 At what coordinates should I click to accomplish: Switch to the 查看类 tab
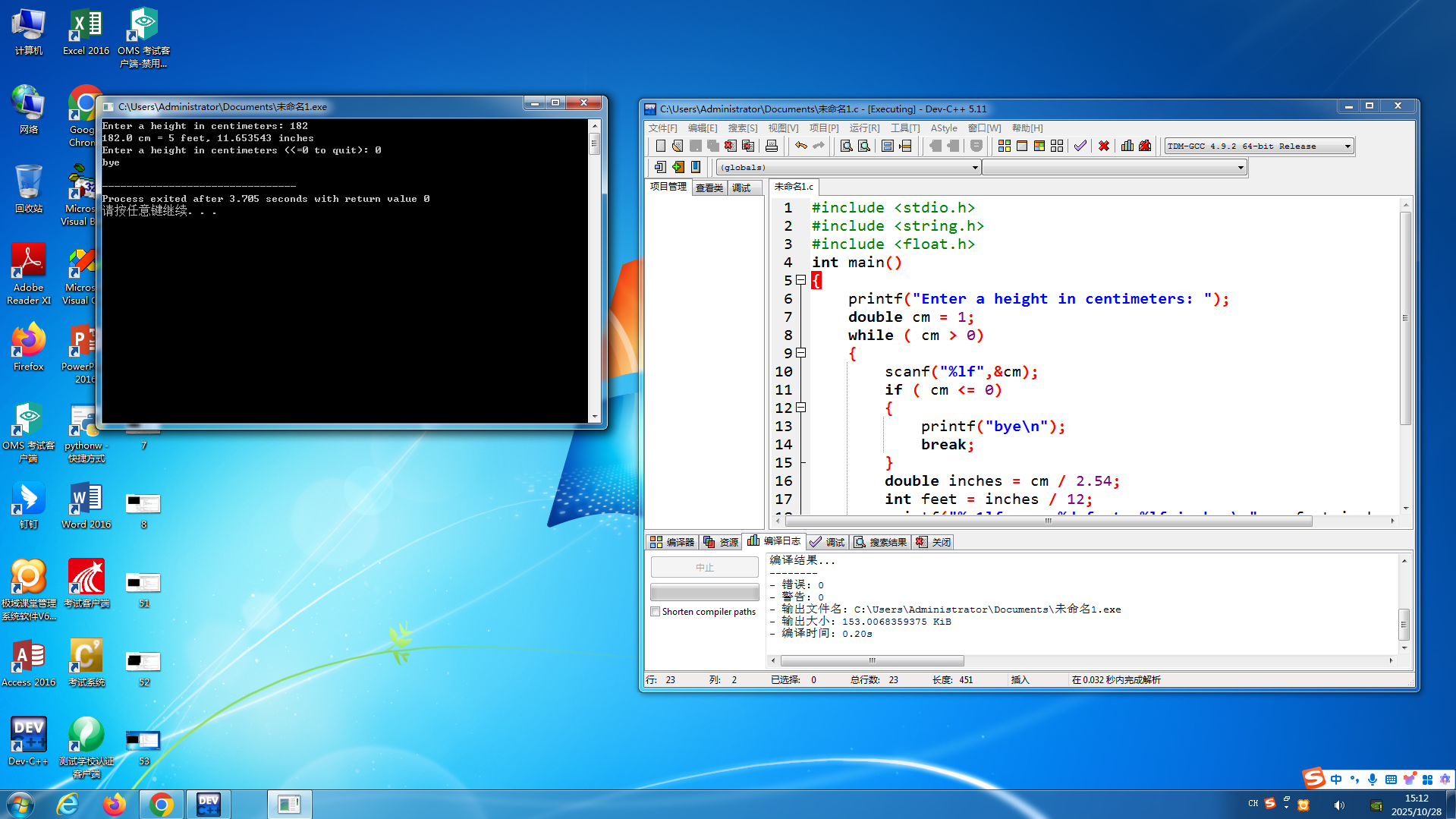coord(709,187)
